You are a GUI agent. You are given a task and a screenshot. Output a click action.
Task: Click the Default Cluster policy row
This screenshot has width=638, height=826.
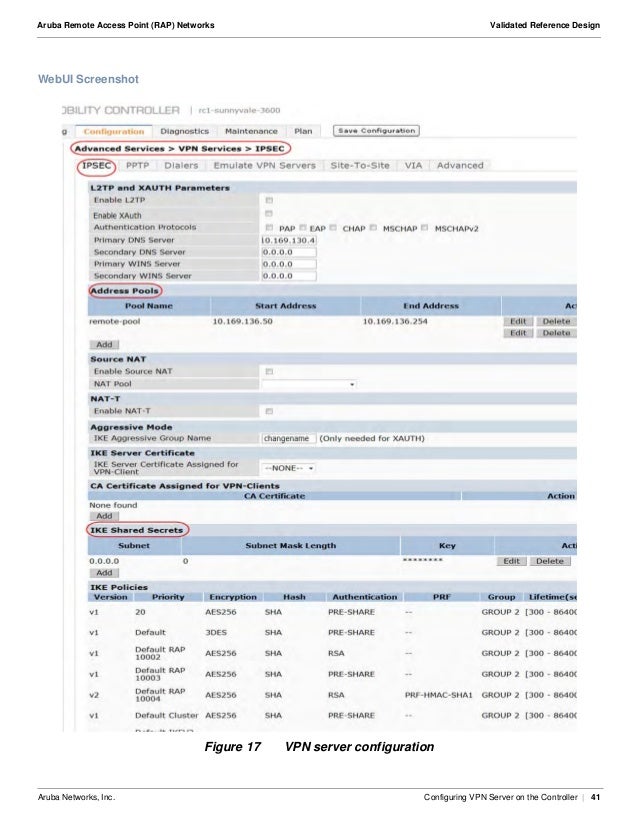pos(332,716)
